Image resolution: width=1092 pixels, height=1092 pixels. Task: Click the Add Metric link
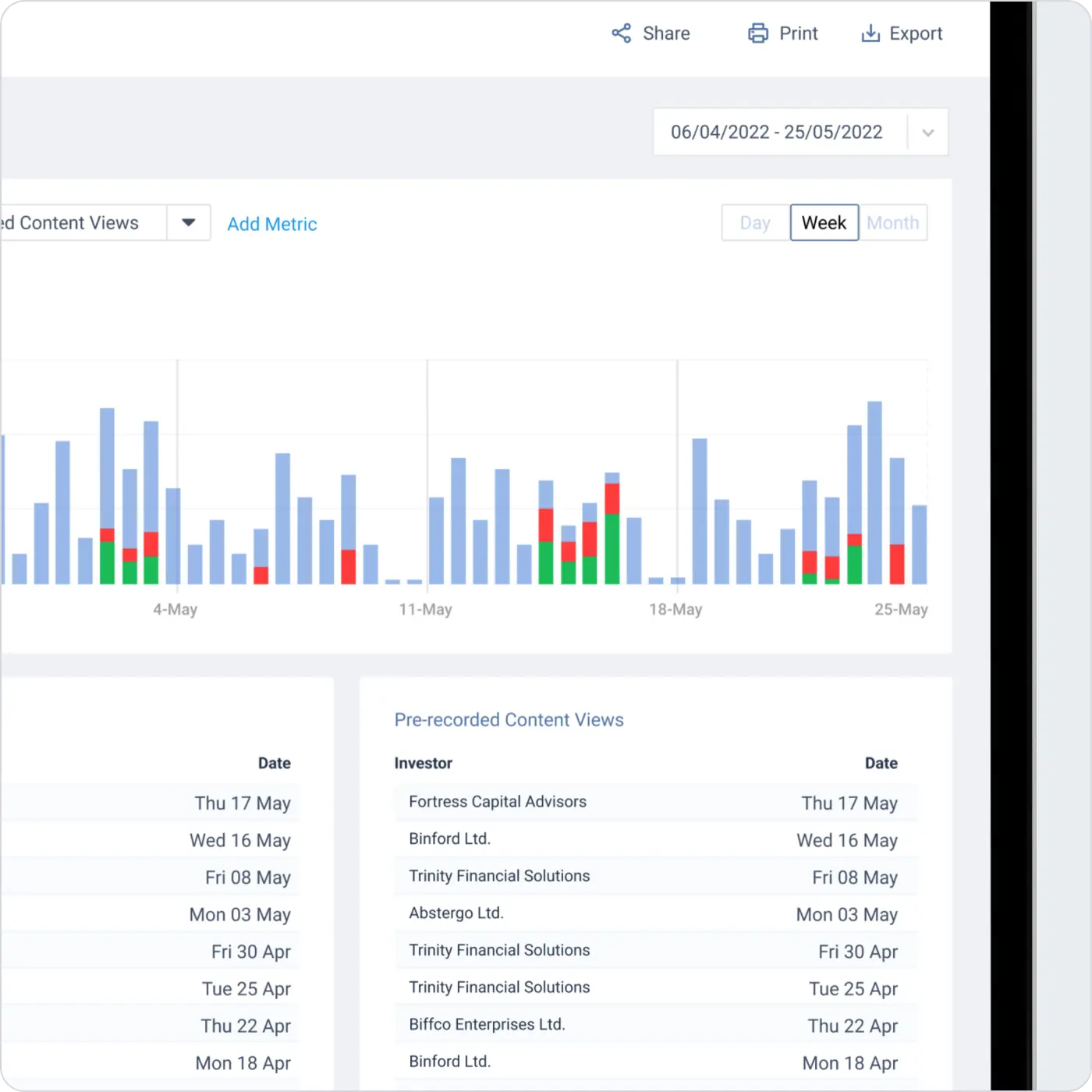[x=271, y=225]
